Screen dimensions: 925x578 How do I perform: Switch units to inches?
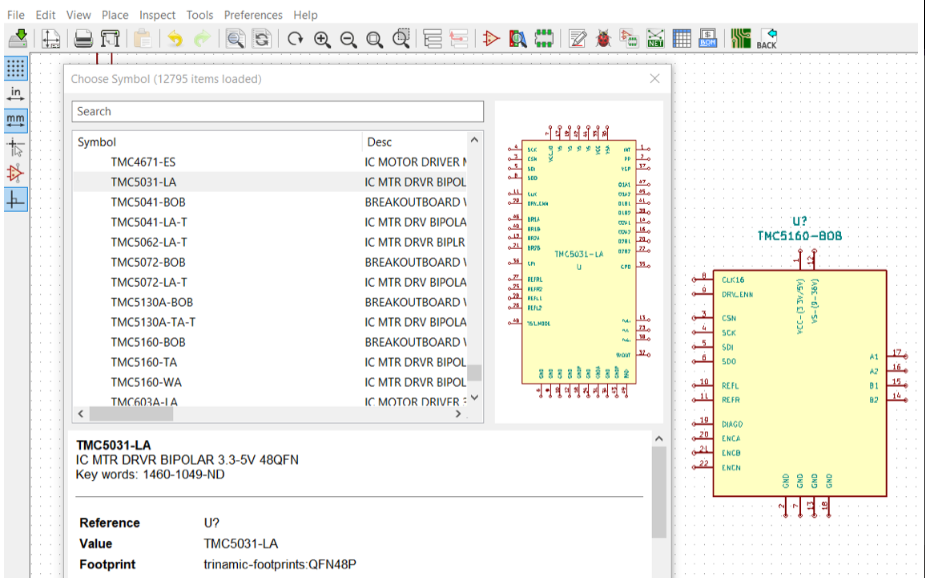pyautogui.click(x=15, y=94)
